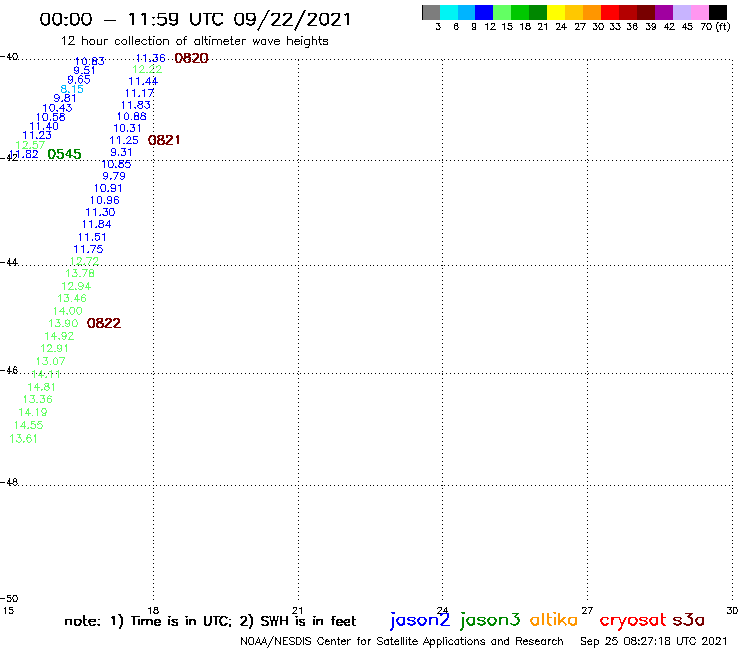
Task: Click the green value 14.92
Action: pyautogui.click(x=59, y=336)
